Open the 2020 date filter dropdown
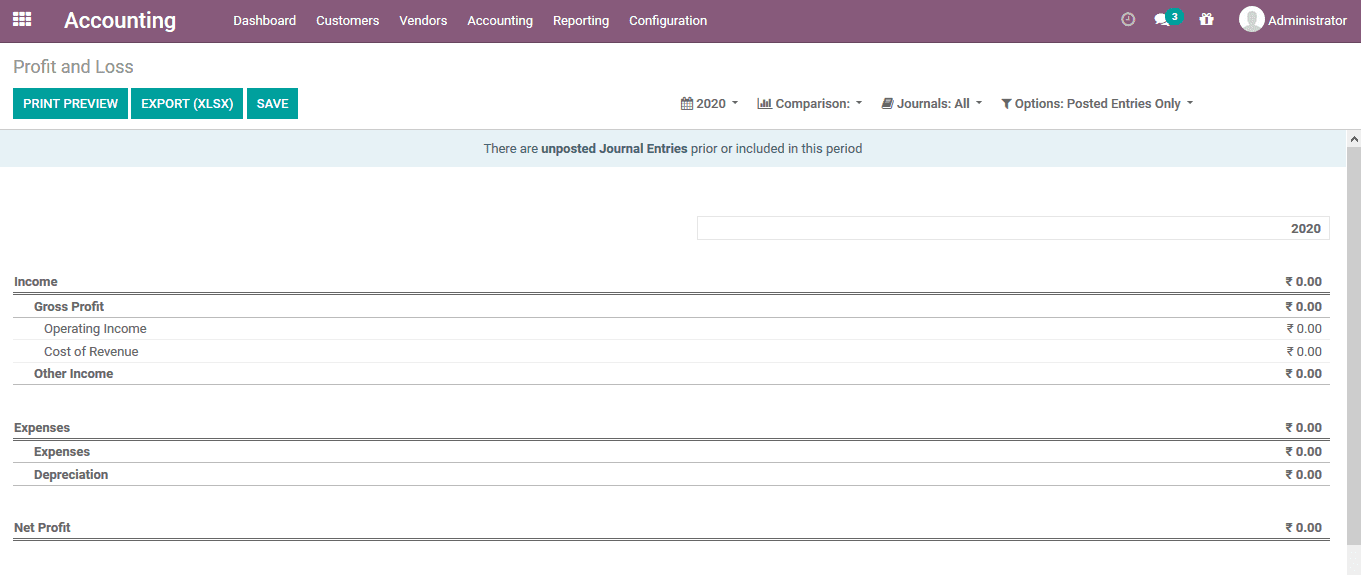This screenshot has height=575, width=1361. pyautogui.click(x=709, y=104)
